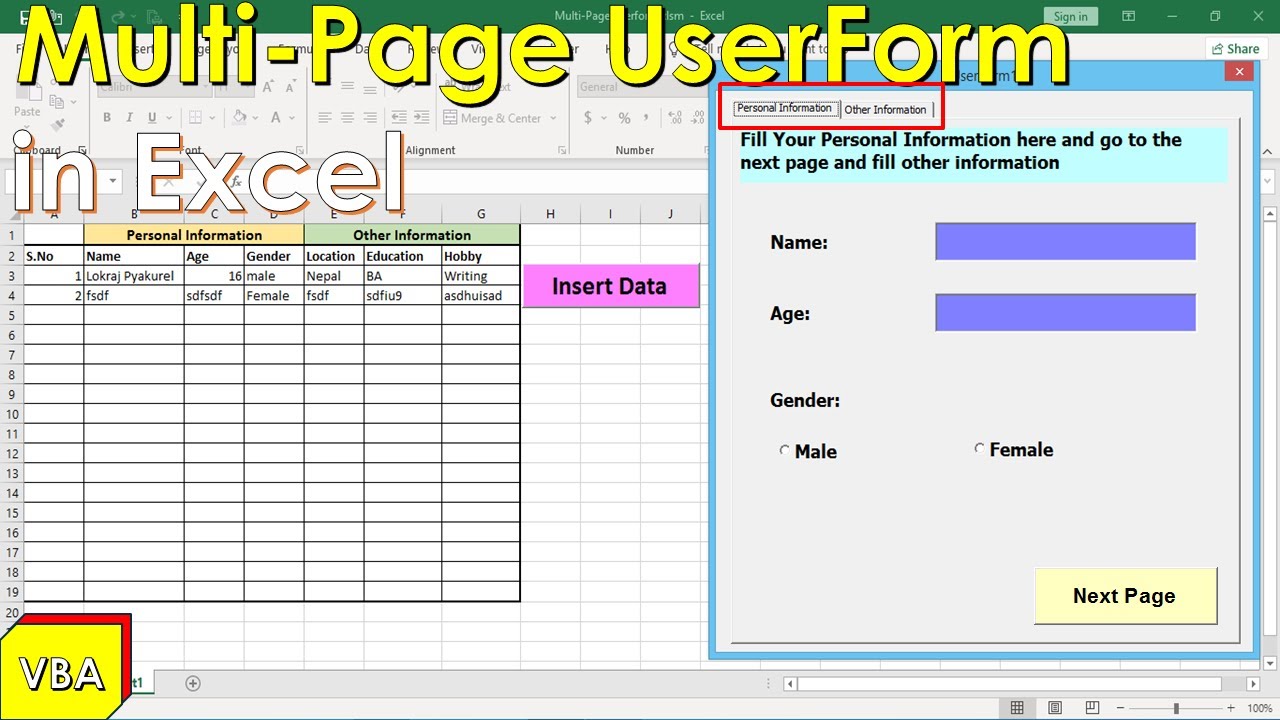Click the Name text field
The width and height of the screenshot is (1280, 720).
tap(1065, 241)
